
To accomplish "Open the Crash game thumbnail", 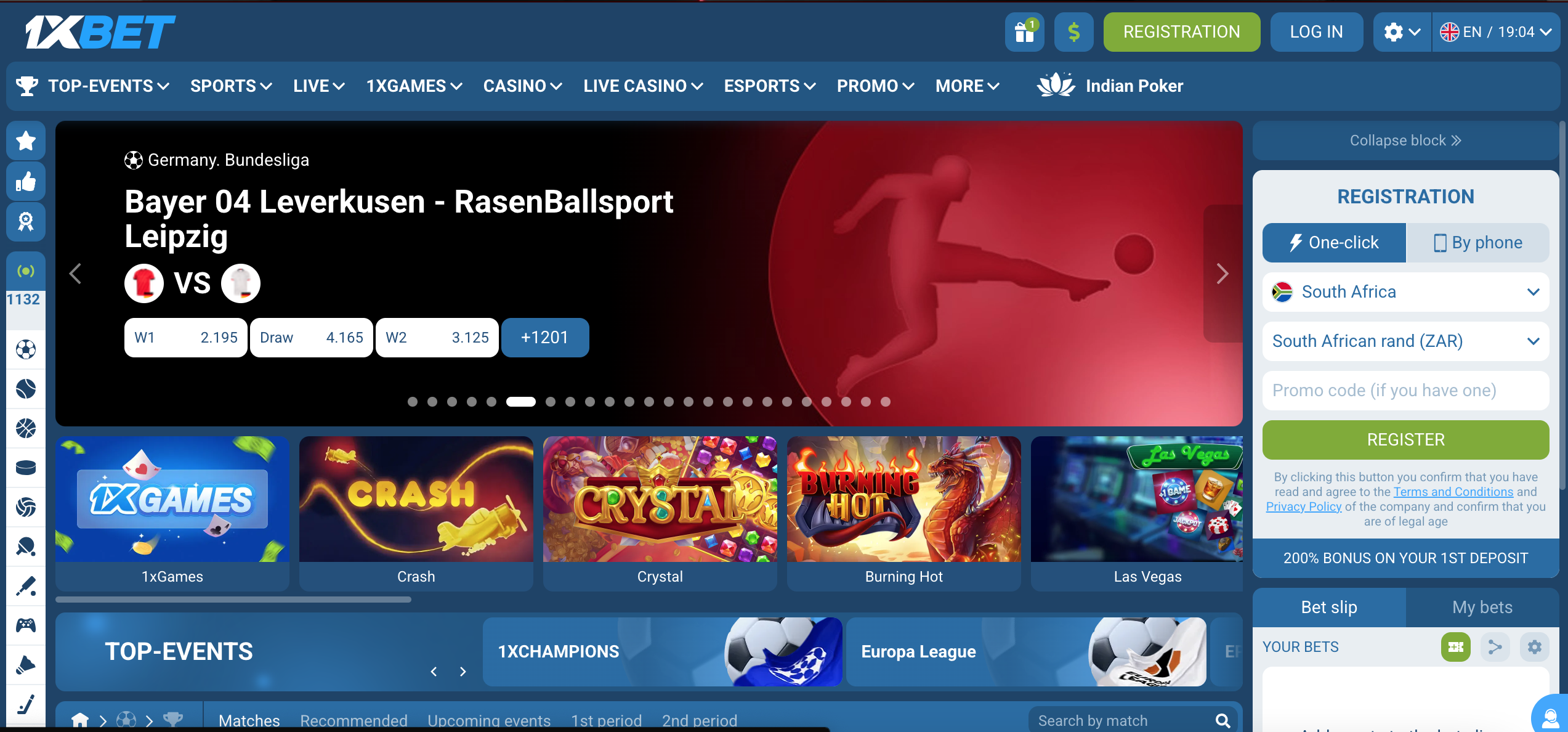I will [x=416, y=513].
